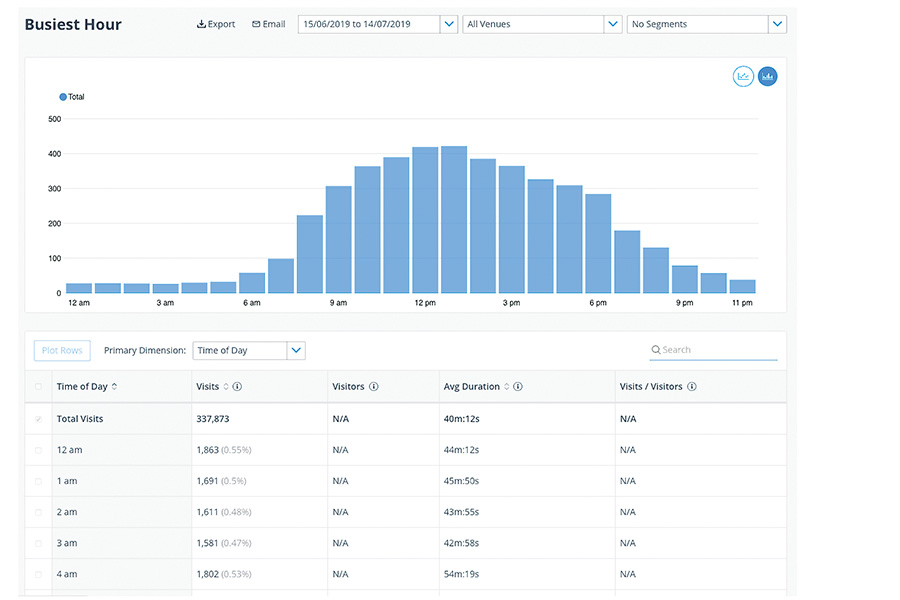Click info icon beside Visits / Visitors

(x=692, y=387)
